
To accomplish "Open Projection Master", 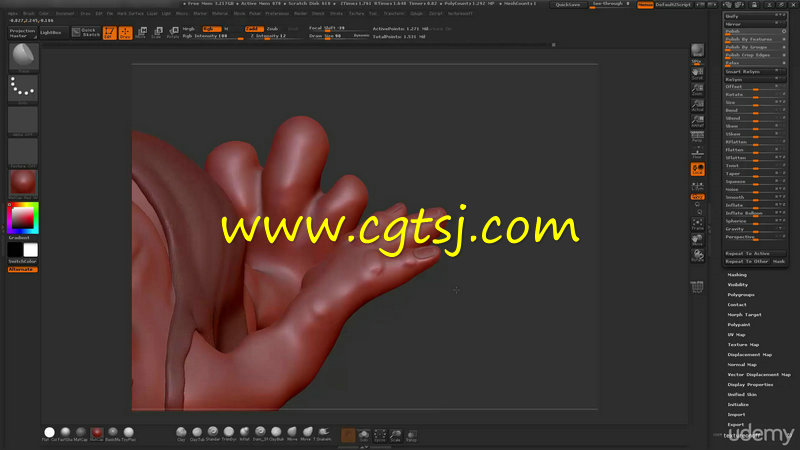I will point(22,33).
